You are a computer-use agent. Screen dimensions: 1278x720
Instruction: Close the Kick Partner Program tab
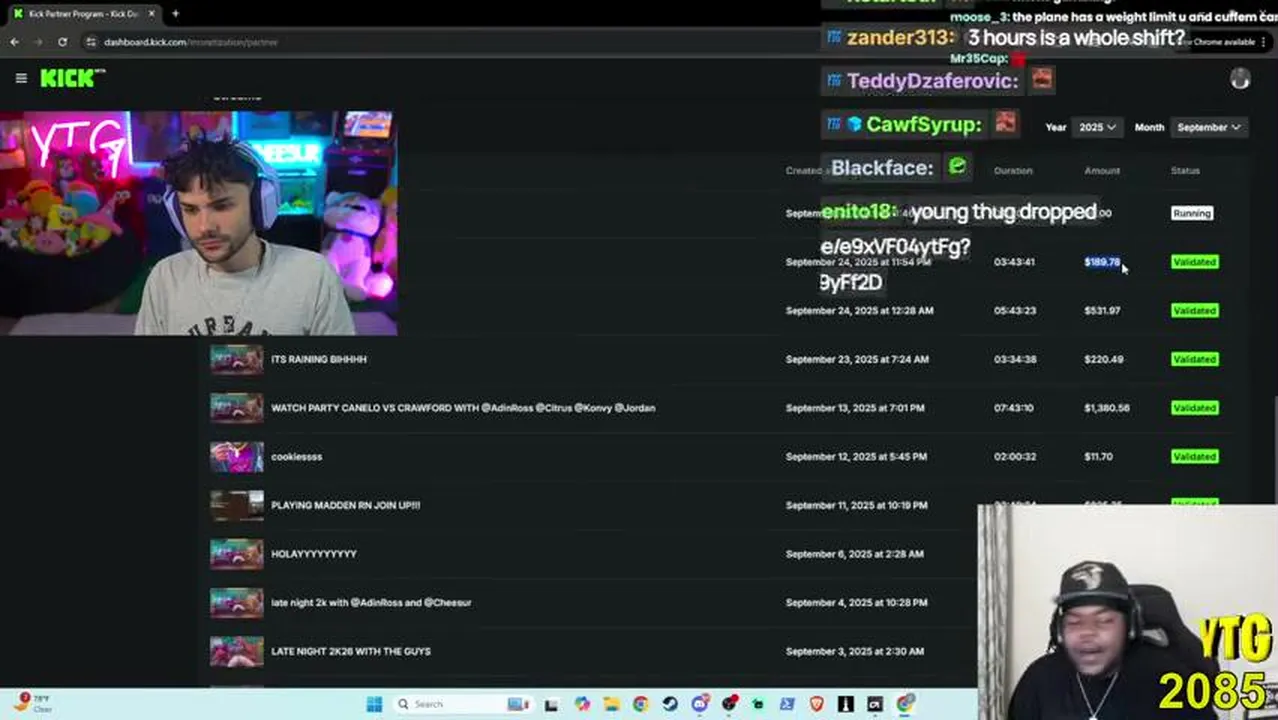click(151, 14)
